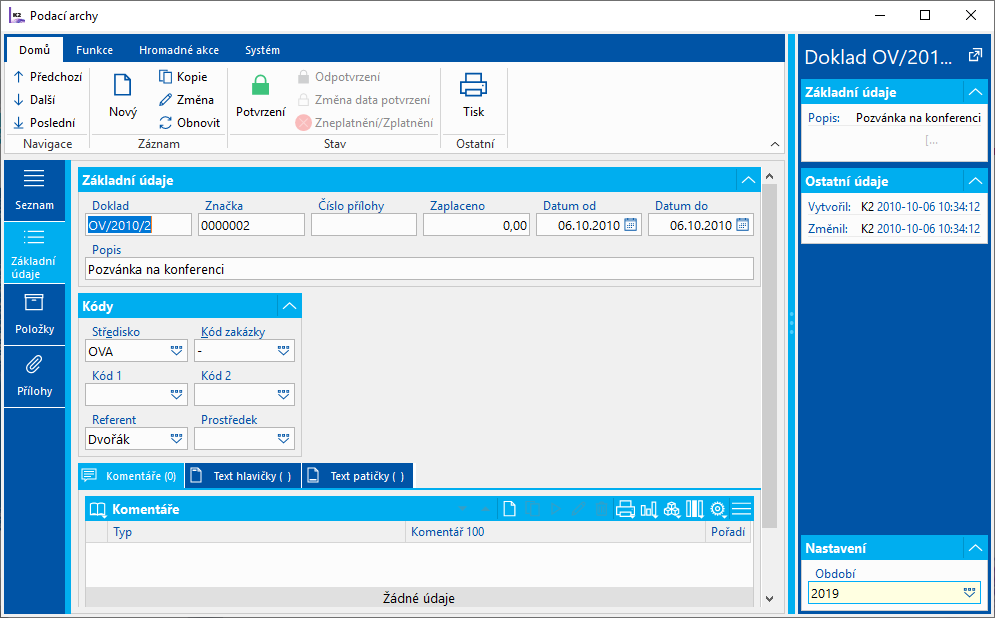The image size is (995, 618).
Task: Collapse the ribbon with the chevron
Action: point(775,144)
